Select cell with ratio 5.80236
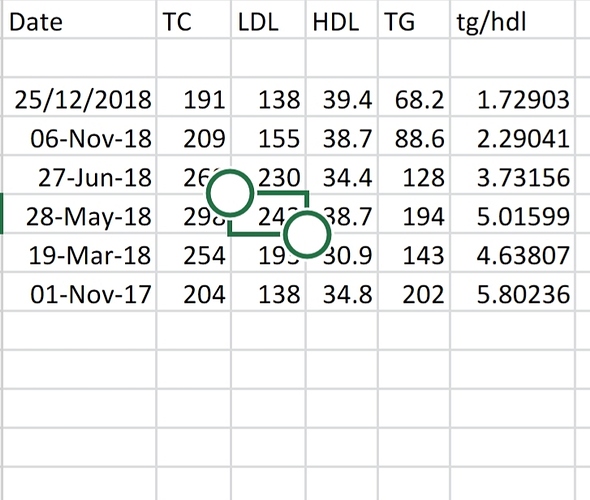 point(512,292)
